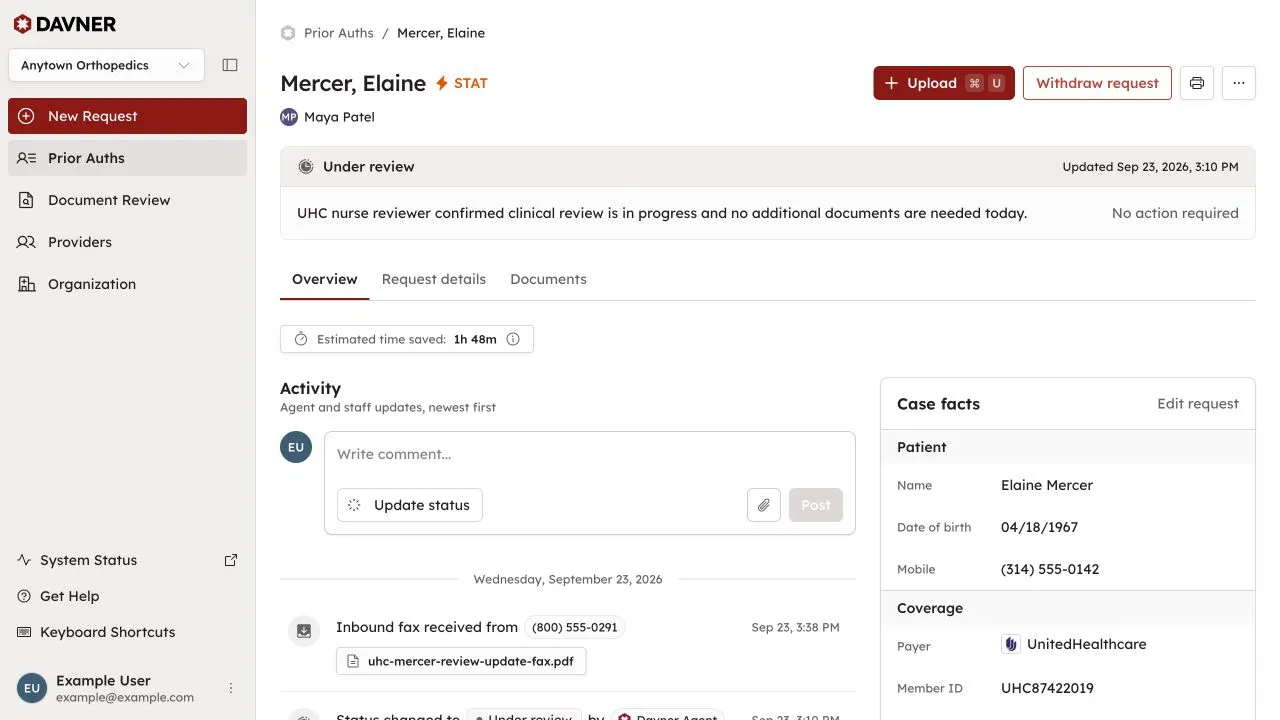The width and height of the screenshot is (1280, 720).
Task: Click the Under review status clock icon
Action: (x=306, y=167)
